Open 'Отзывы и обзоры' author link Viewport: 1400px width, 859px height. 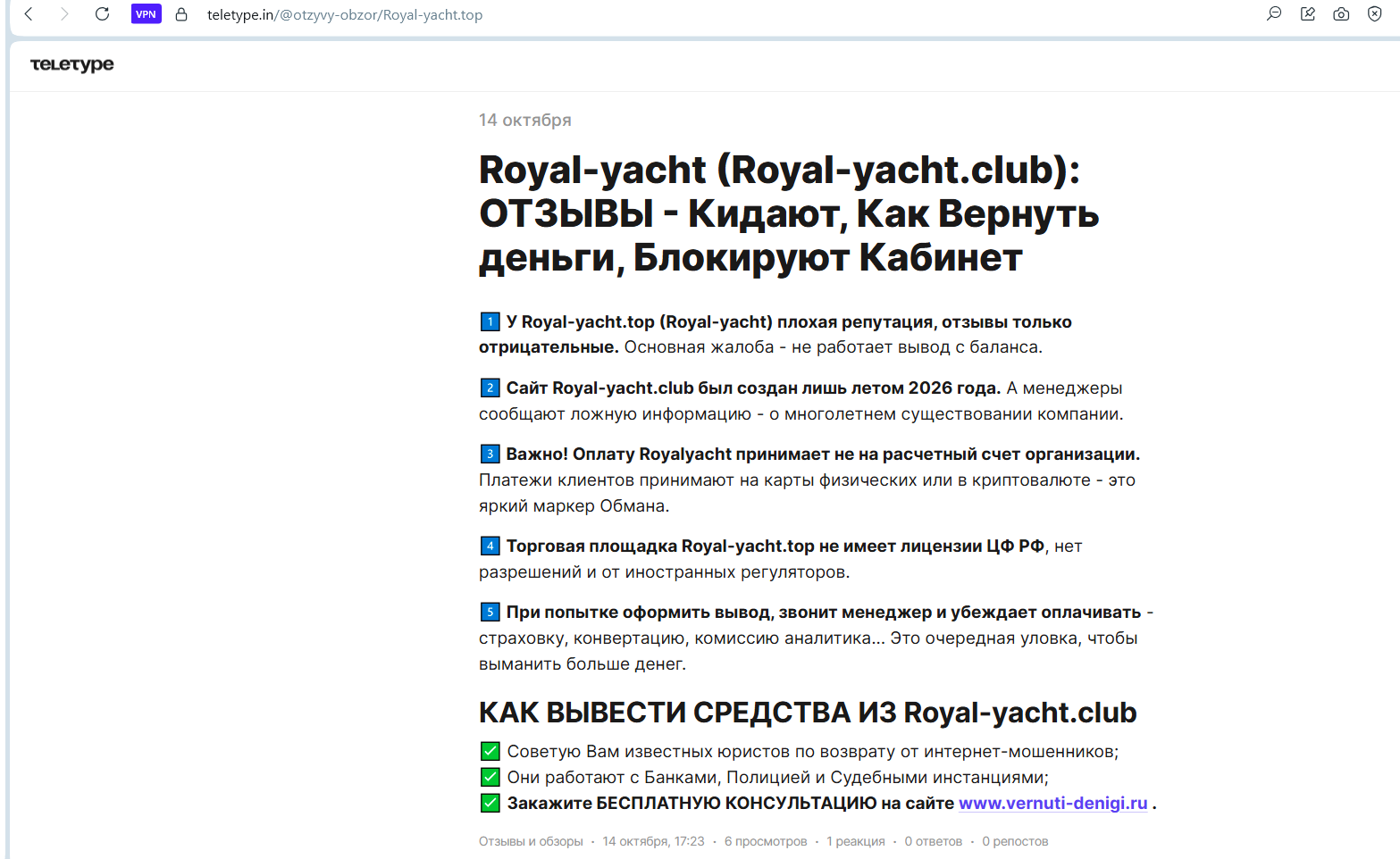(x=531, y=841)
